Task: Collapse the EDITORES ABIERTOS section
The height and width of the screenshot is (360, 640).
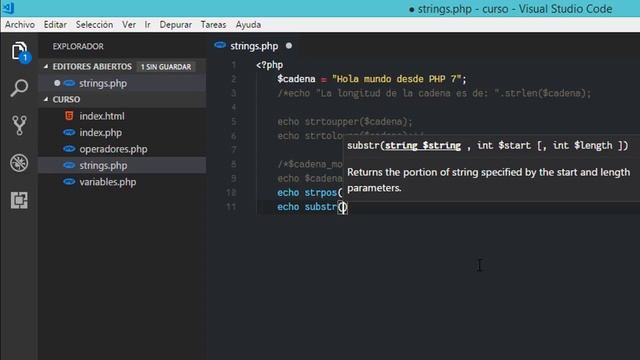Action: coord(46,67)
